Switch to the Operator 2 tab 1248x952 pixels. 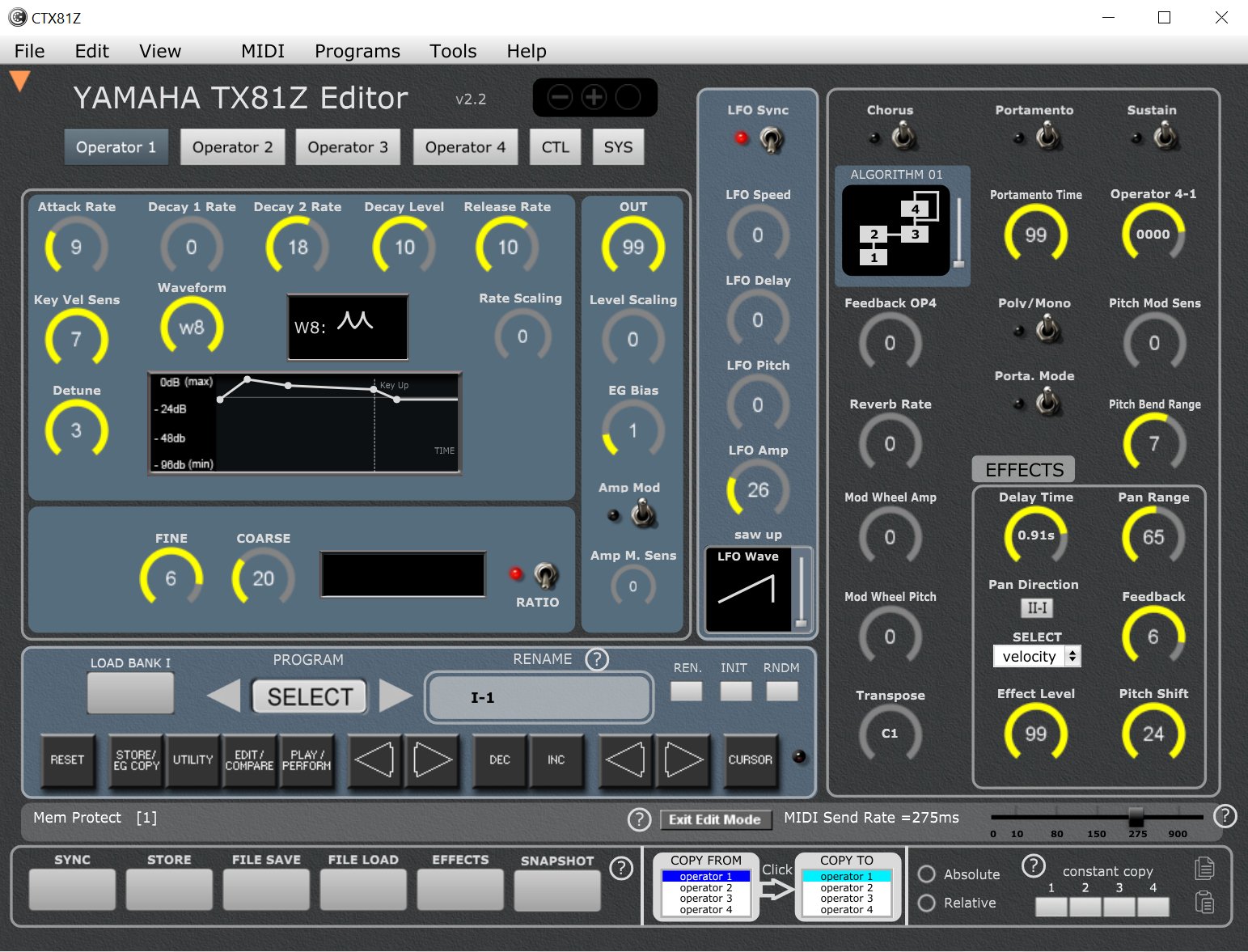click(x=232, y=147)
